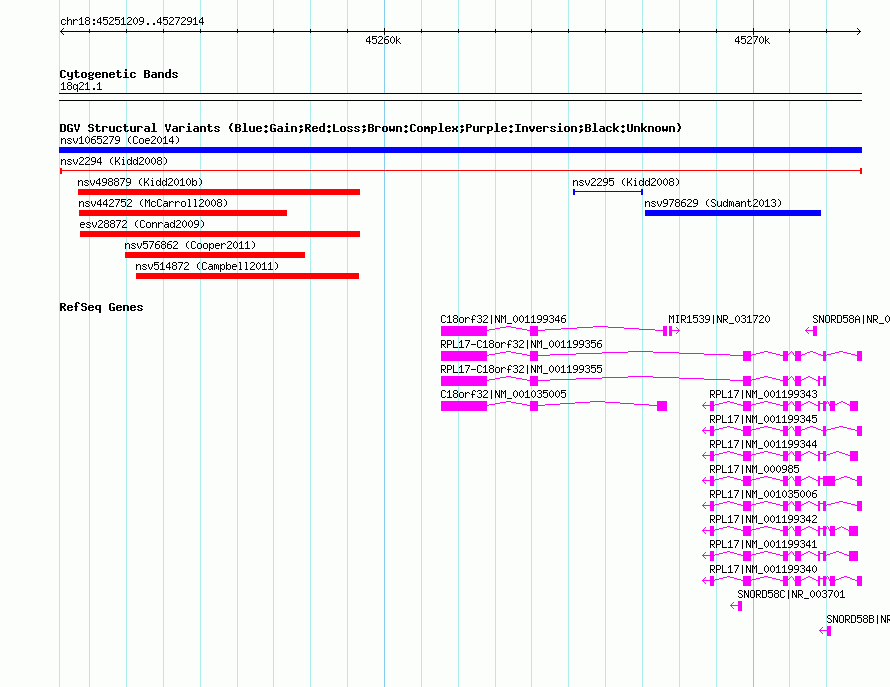
Task: Click the RPL17|NM_000985 label
Action: 754,470
